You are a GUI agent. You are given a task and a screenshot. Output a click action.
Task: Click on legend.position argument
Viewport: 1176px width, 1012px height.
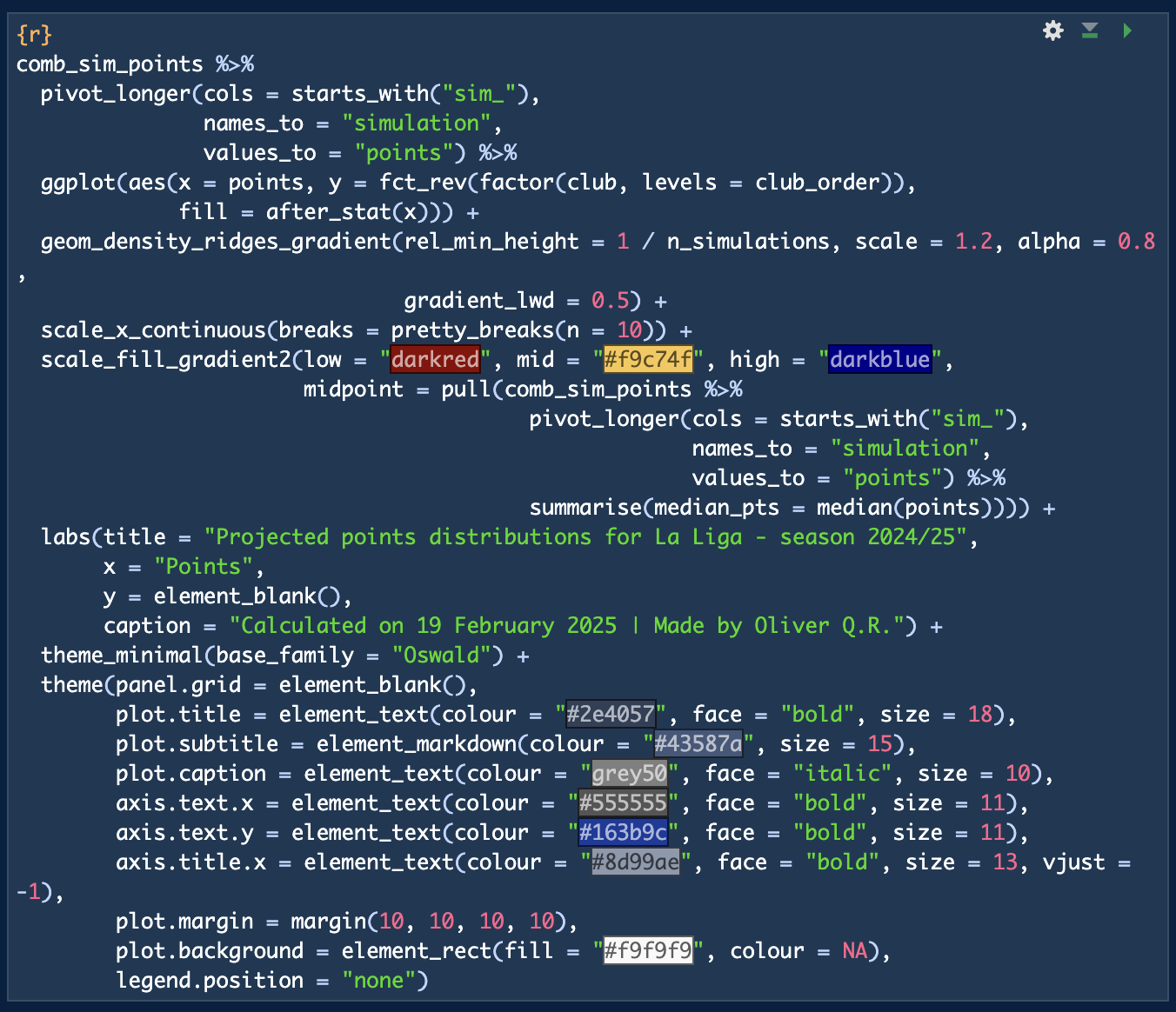tap(210, 980)
